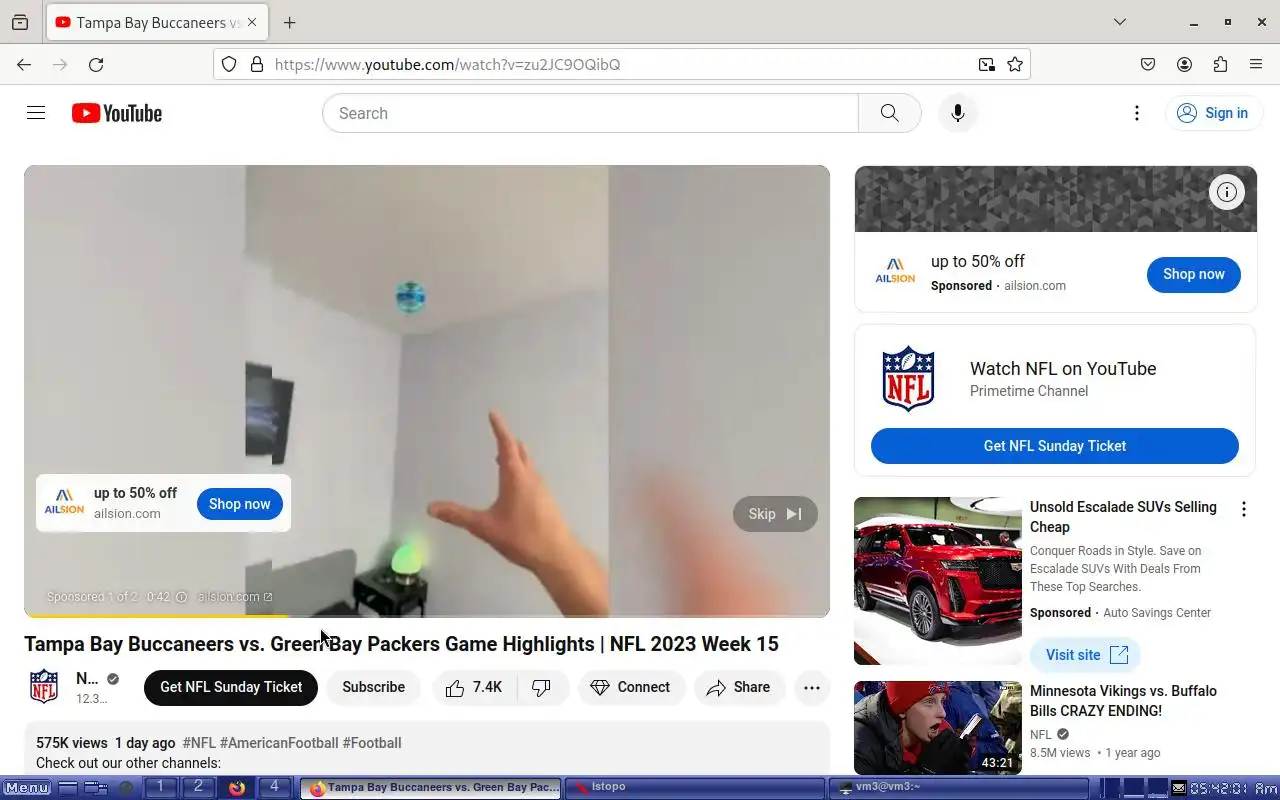Click the ad progress bar
1280x800 pixels.
(x=427, y=615)
